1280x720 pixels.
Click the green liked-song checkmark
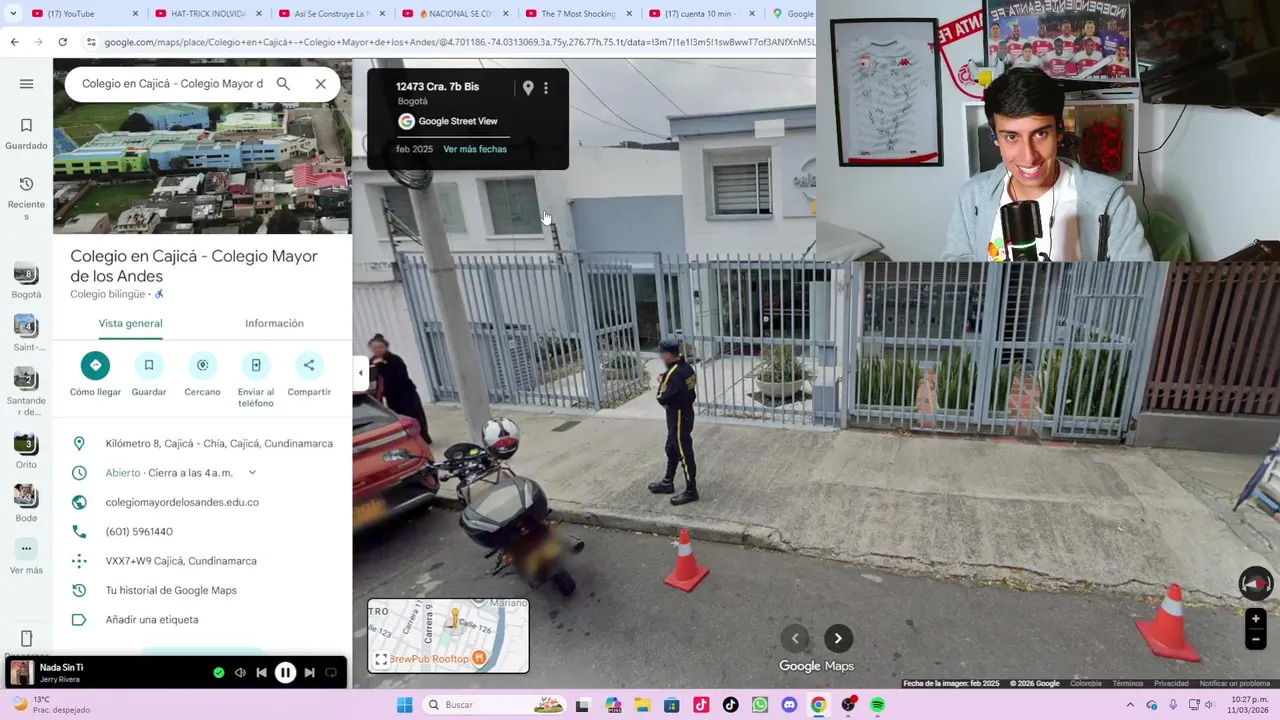coord(219,673)
